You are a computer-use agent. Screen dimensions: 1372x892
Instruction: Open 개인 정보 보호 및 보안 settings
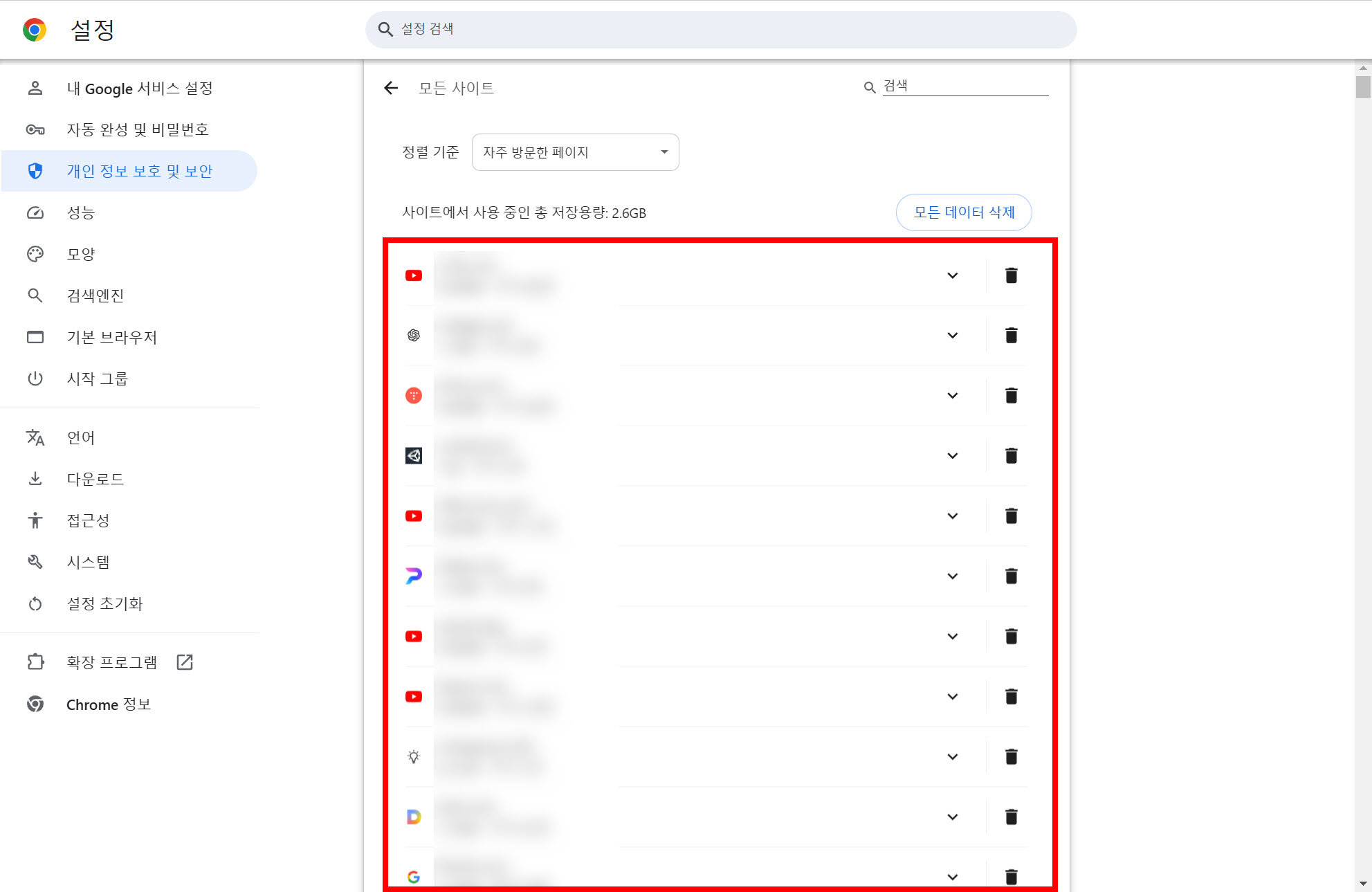(139, 171)
